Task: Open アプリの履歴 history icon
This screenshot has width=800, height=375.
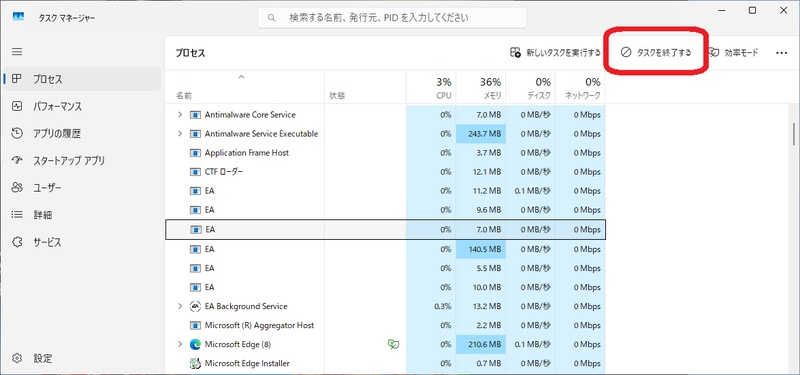Action: 17,134
